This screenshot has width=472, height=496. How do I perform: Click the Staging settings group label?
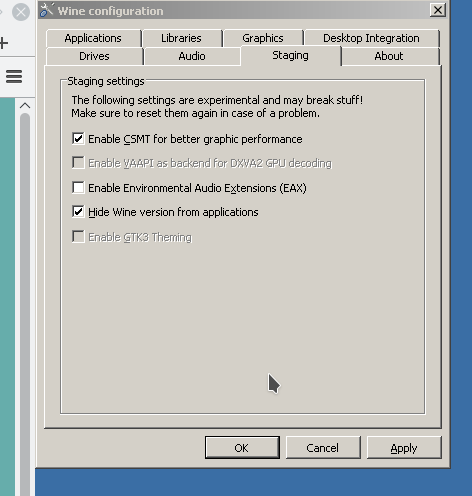(x=106, y=81)
